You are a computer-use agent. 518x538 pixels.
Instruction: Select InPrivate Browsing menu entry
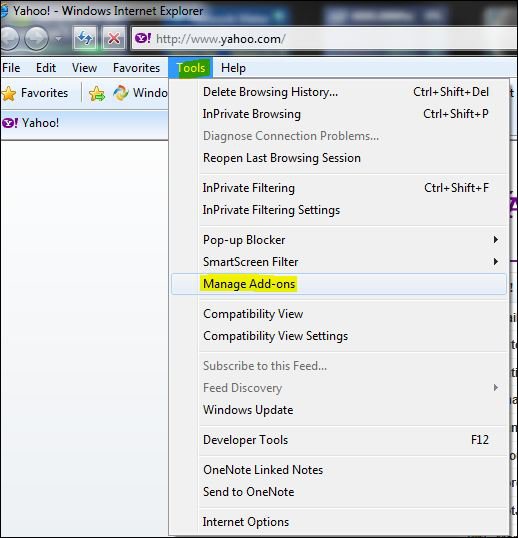click(x=339, y=114)
